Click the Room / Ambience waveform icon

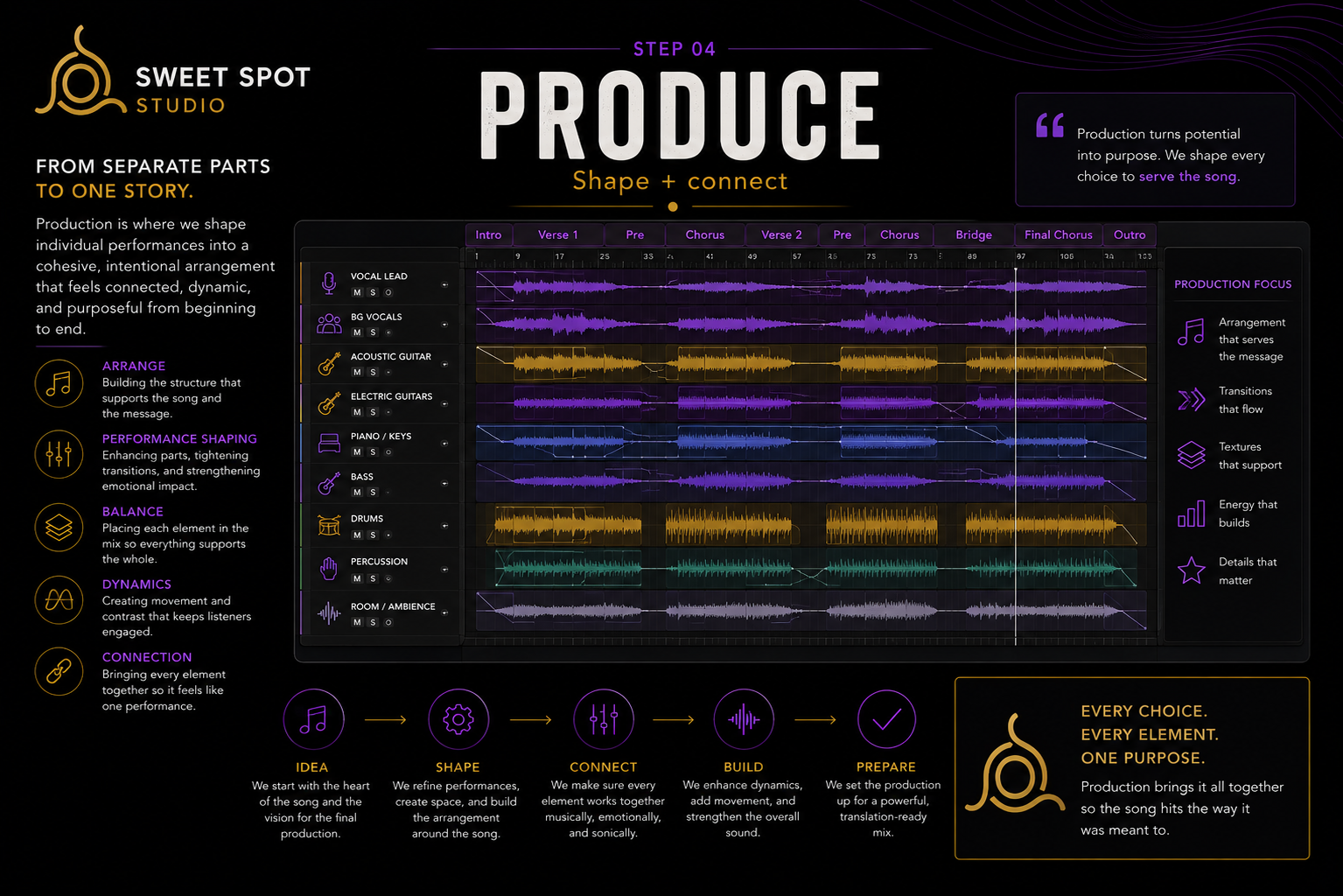click(x=329, y=613)
